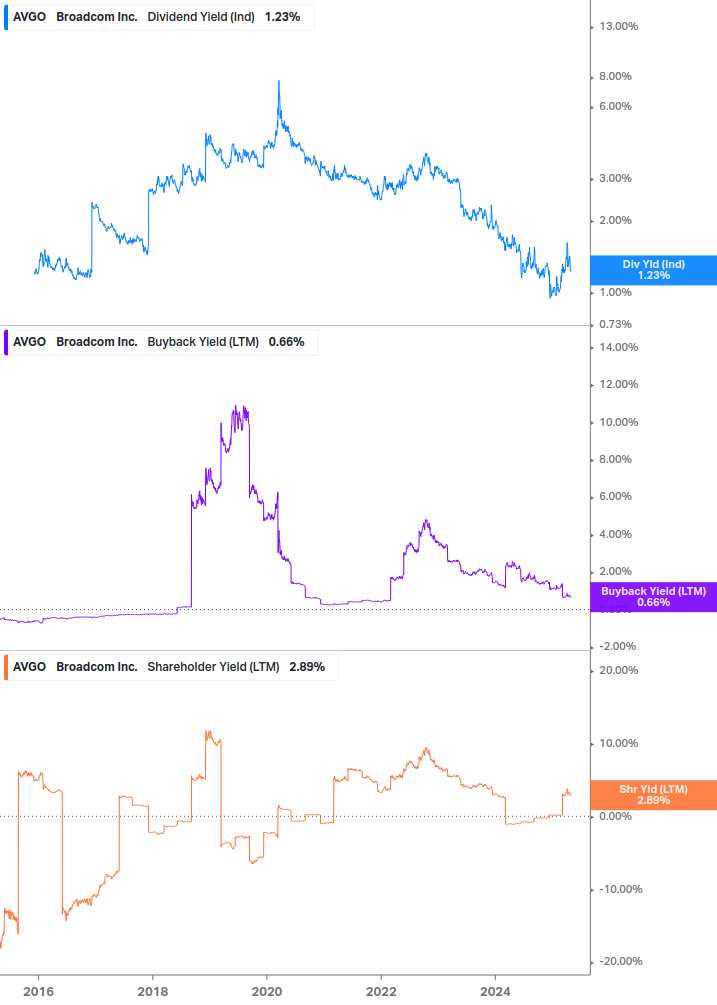Click the -2.00% tick on buyback axis
The width and height of the screenshot is (717, 1005).
(x=617, y=646)
